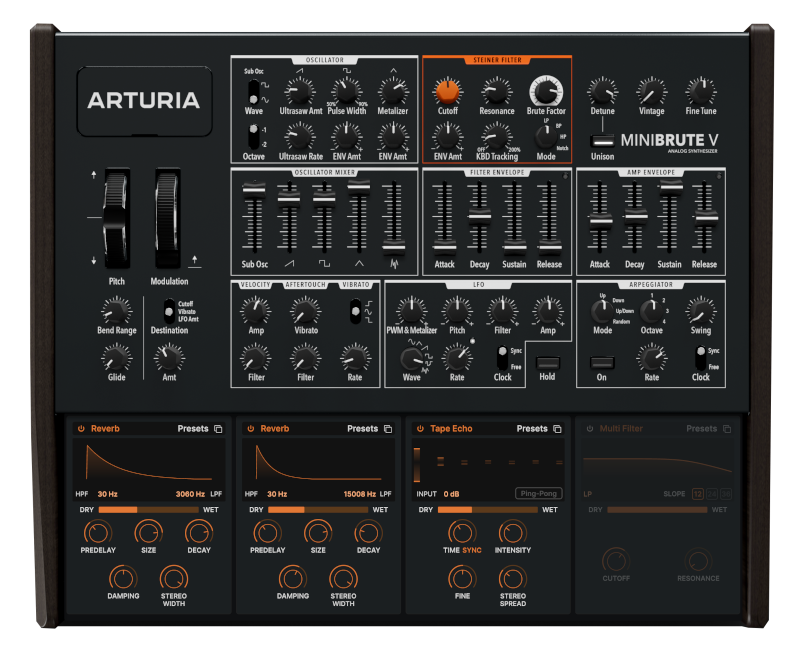Viewport: 800px width, 655px height.
Task: Click the Steiner Filter Cutoff knob
Action: pos(447,92)
